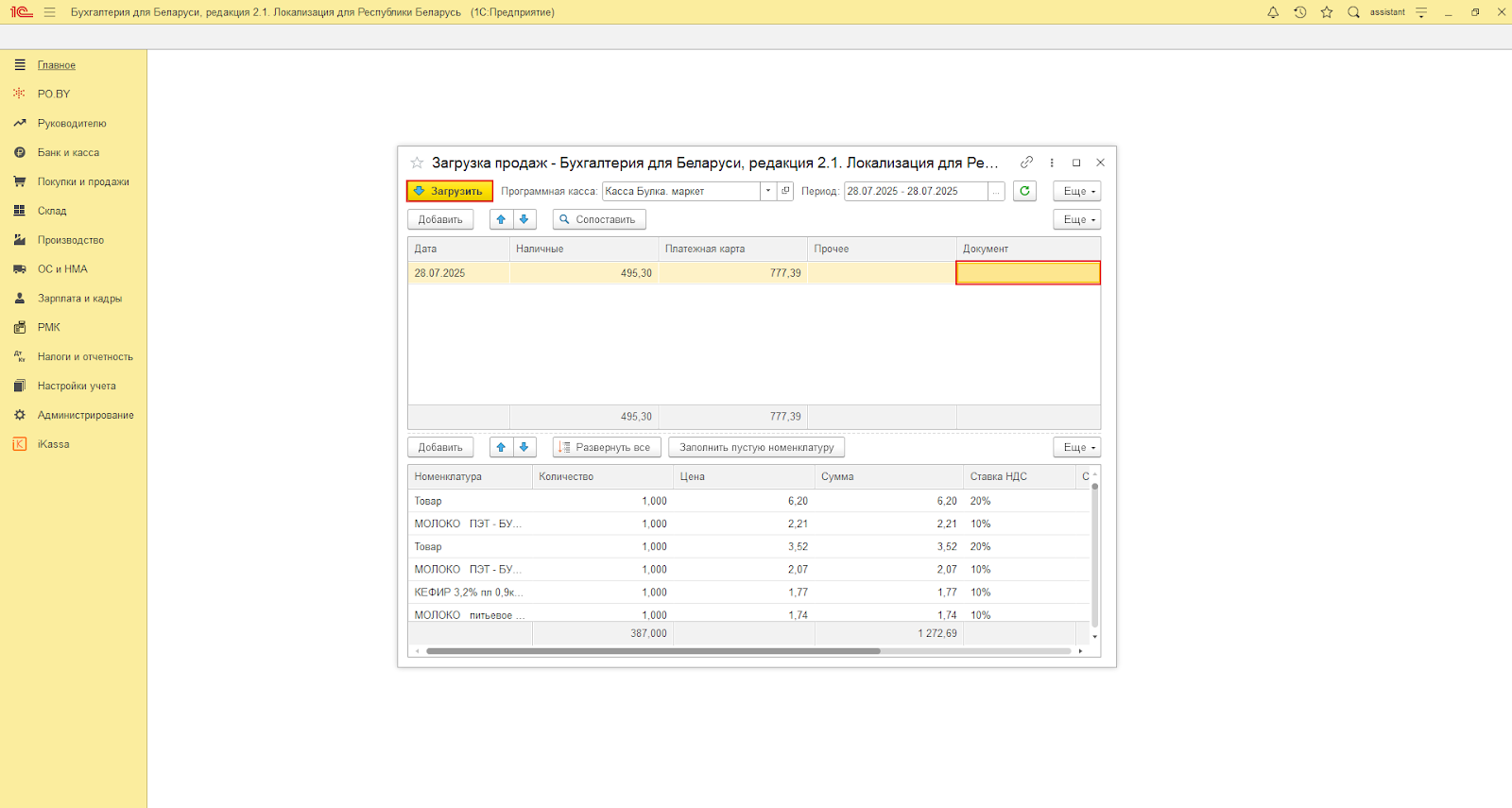Click the Ставка НДС column header
This screenshot has width=1512, height=808.
coord(1020,476)
